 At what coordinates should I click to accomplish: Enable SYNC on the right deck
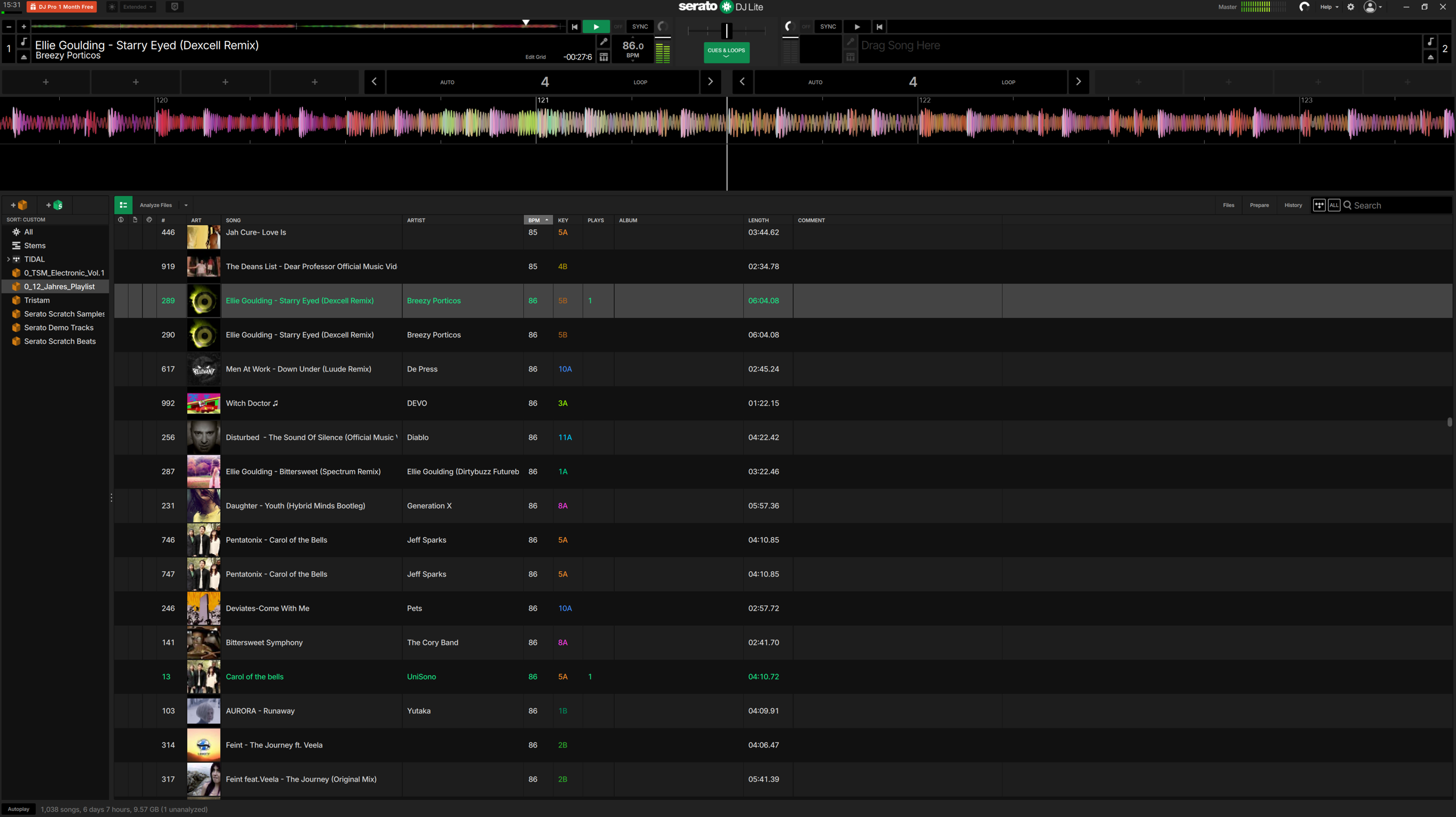pyautogui.click(x=828, y=26)
